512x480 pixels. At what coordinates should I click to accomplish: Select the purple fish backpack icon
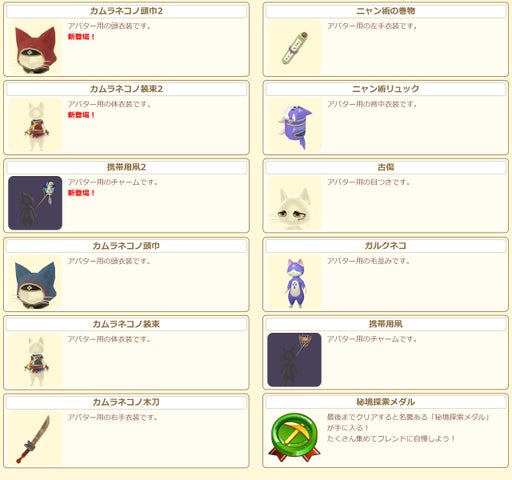[294, 125]
